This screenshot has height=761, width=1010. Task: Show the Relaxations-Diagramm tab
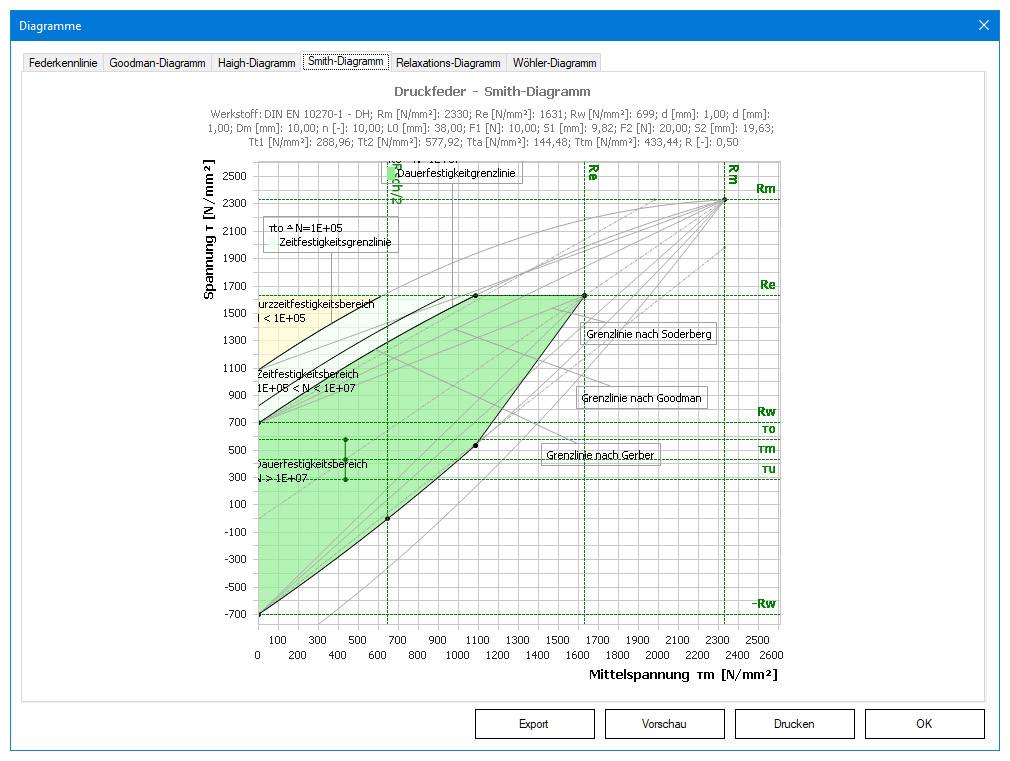447,62
